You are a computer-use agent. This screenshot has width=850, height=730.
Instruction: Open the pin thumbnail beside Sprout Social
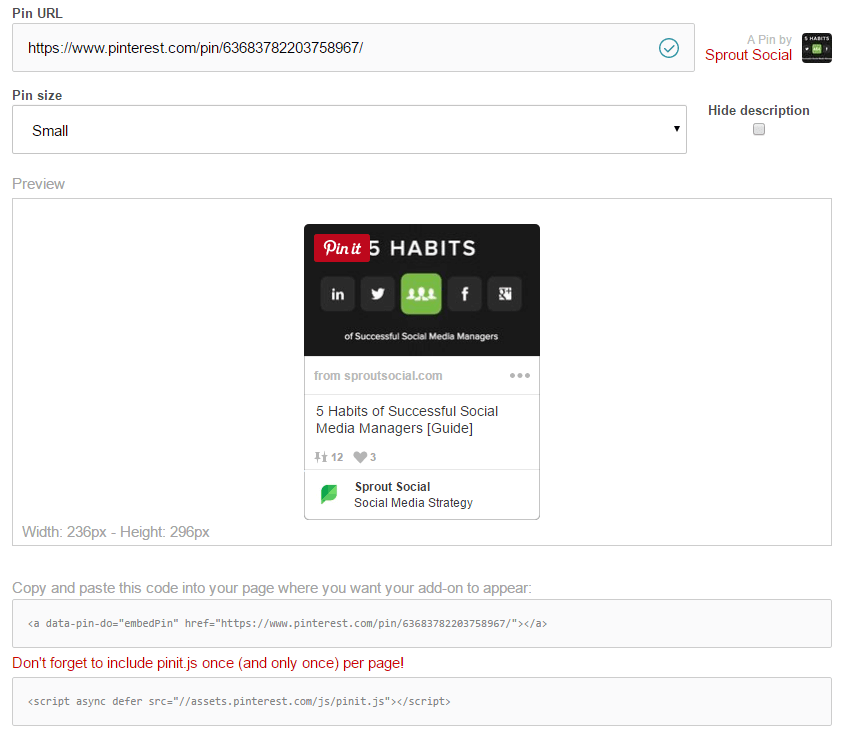pyautogui.click(x=817, y=48)
